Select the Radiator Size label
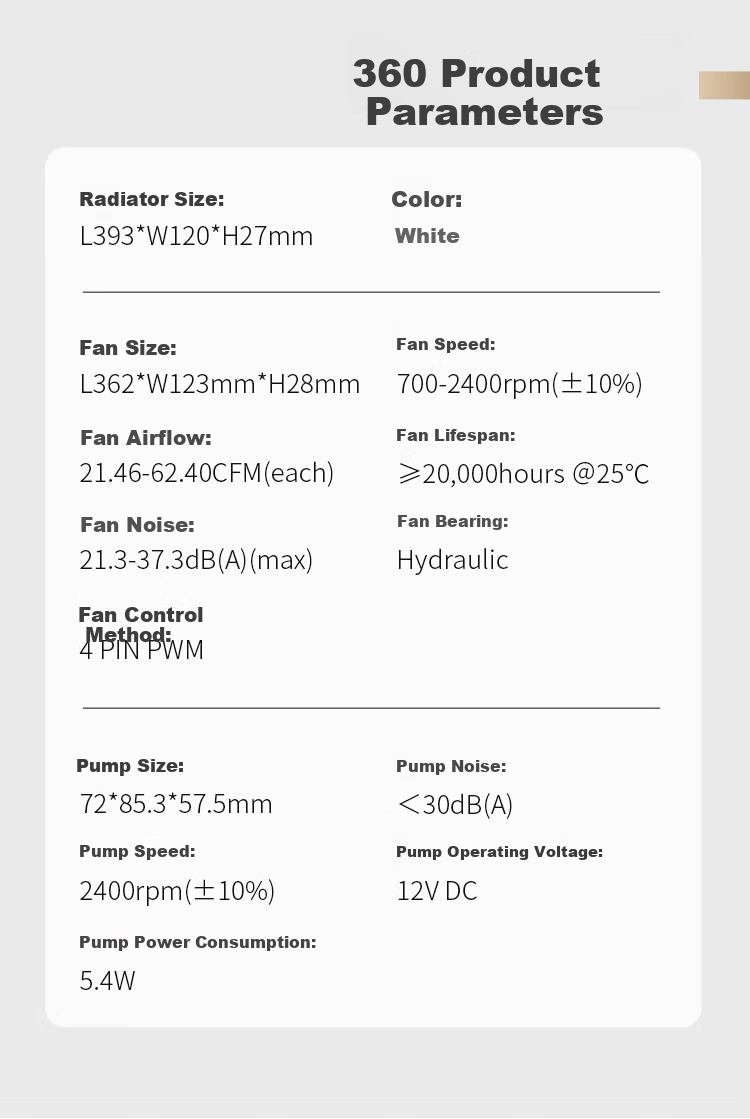The height and width of the screenshot is (1119, 750). (151, 199)
